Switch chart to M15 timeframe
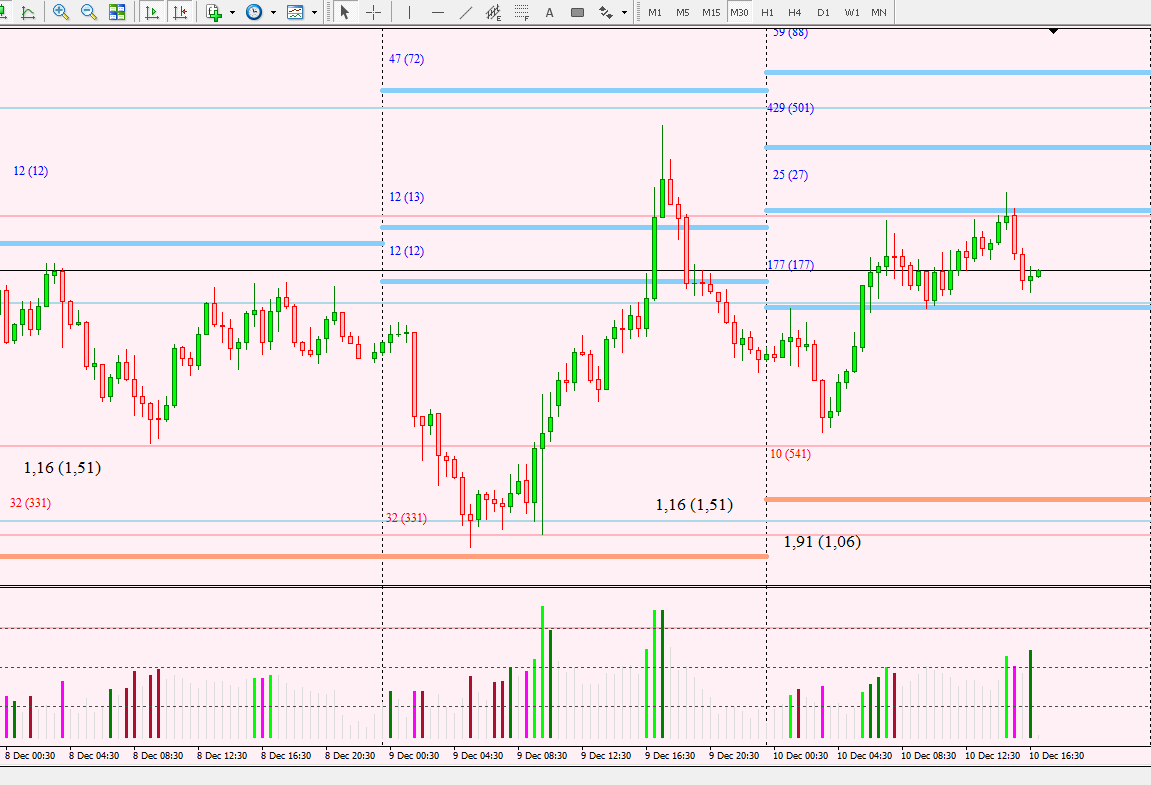 click(x=711, y=12)
